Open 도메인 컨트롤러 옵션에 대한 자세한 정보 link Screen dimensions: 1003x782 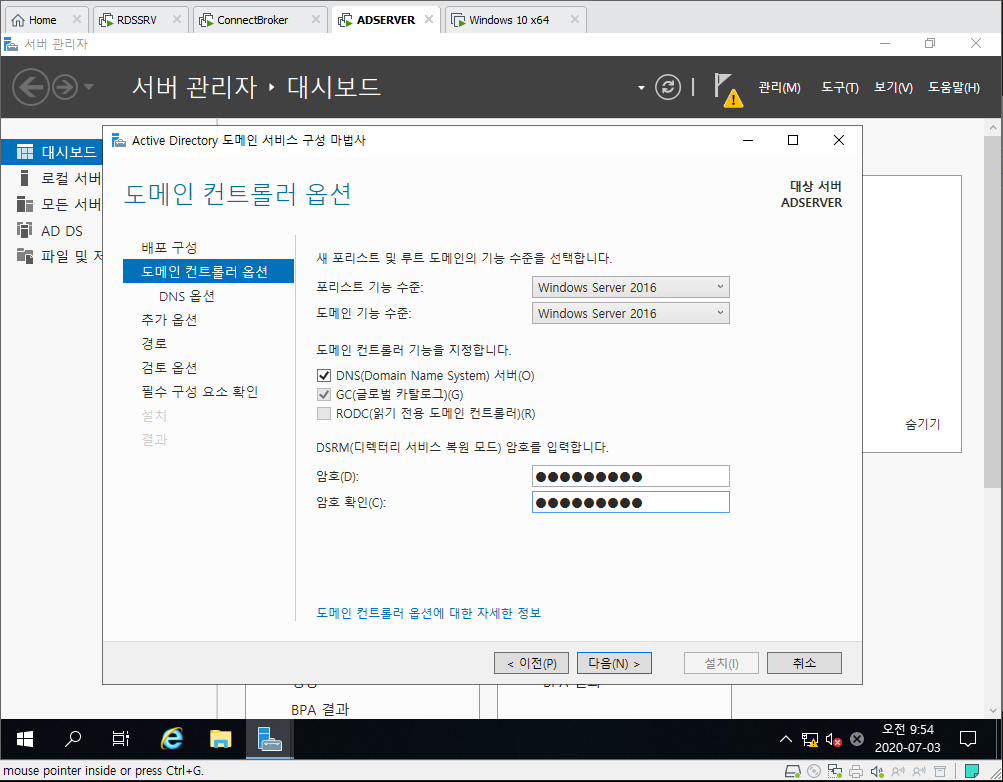(429, 613)
